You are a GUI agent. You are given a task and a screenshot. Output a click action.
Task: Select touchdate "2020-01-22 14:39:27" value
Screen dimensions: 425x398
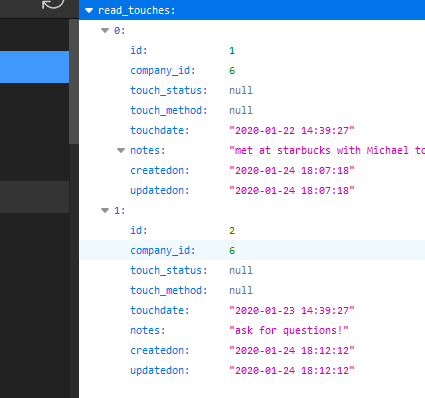pyautogui.click(x=292, y=130)
